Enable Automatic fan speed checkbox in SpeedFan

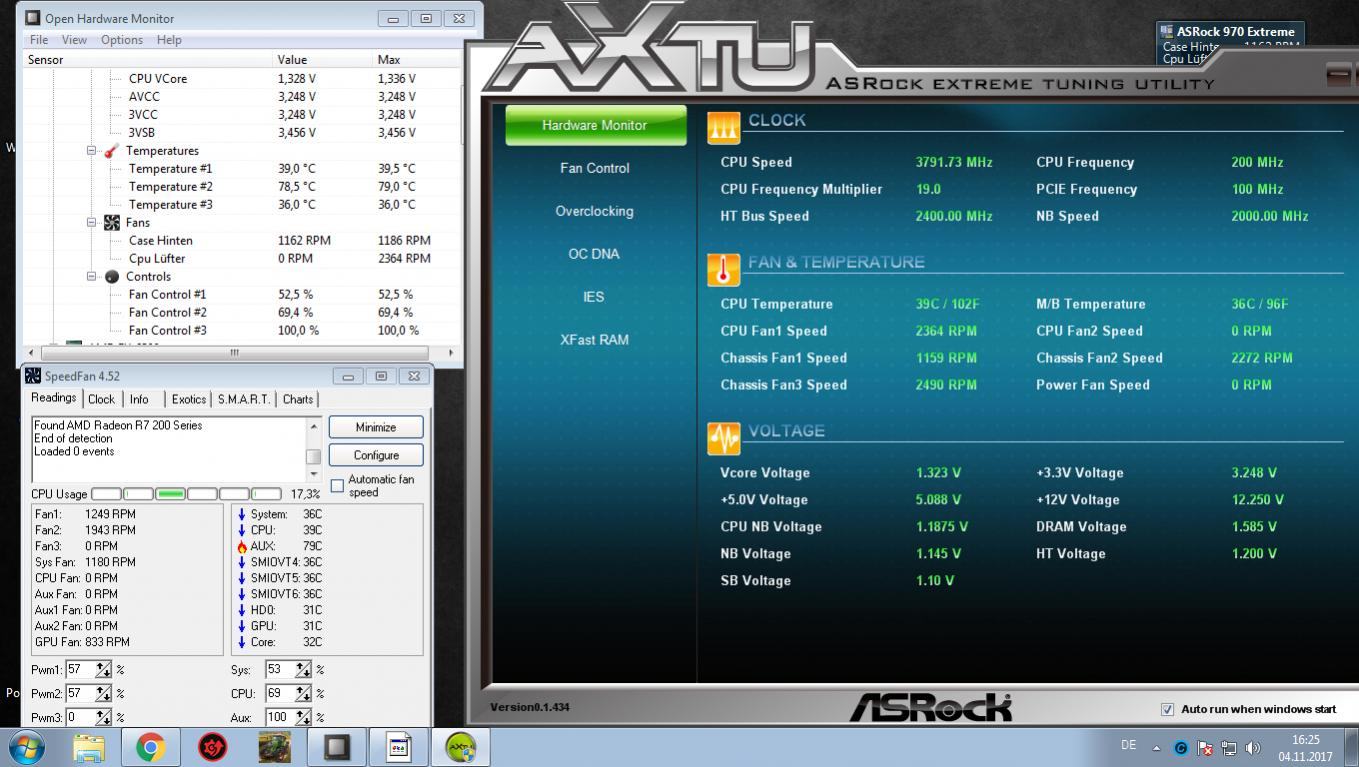coord(337,486)
